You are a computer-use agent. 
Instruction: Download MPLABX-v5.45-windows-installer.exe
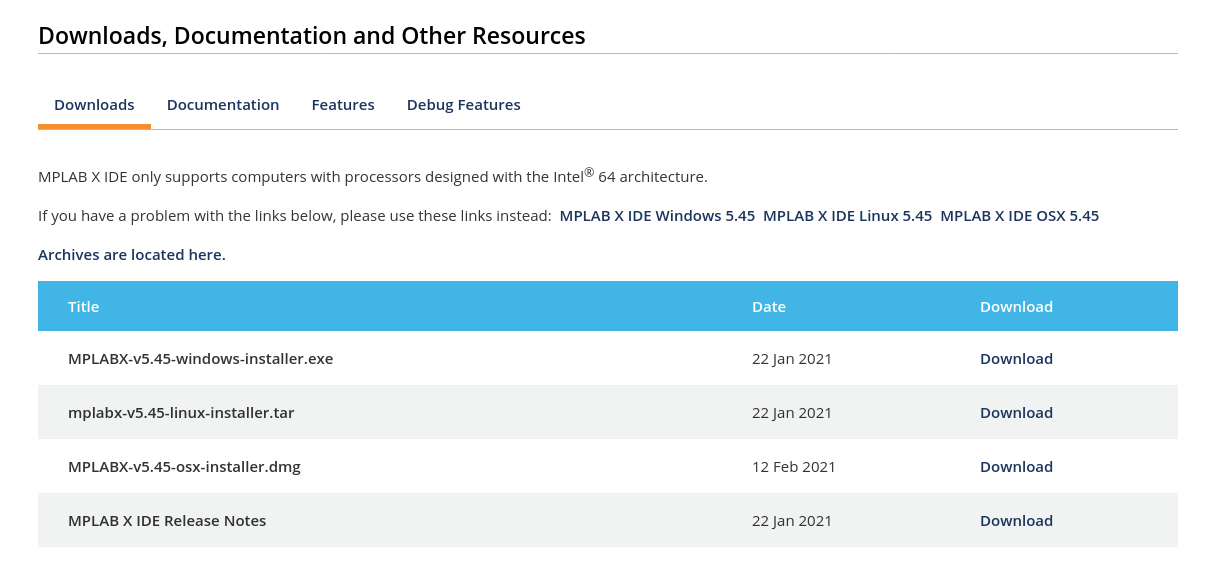[x=1016, y=358]
